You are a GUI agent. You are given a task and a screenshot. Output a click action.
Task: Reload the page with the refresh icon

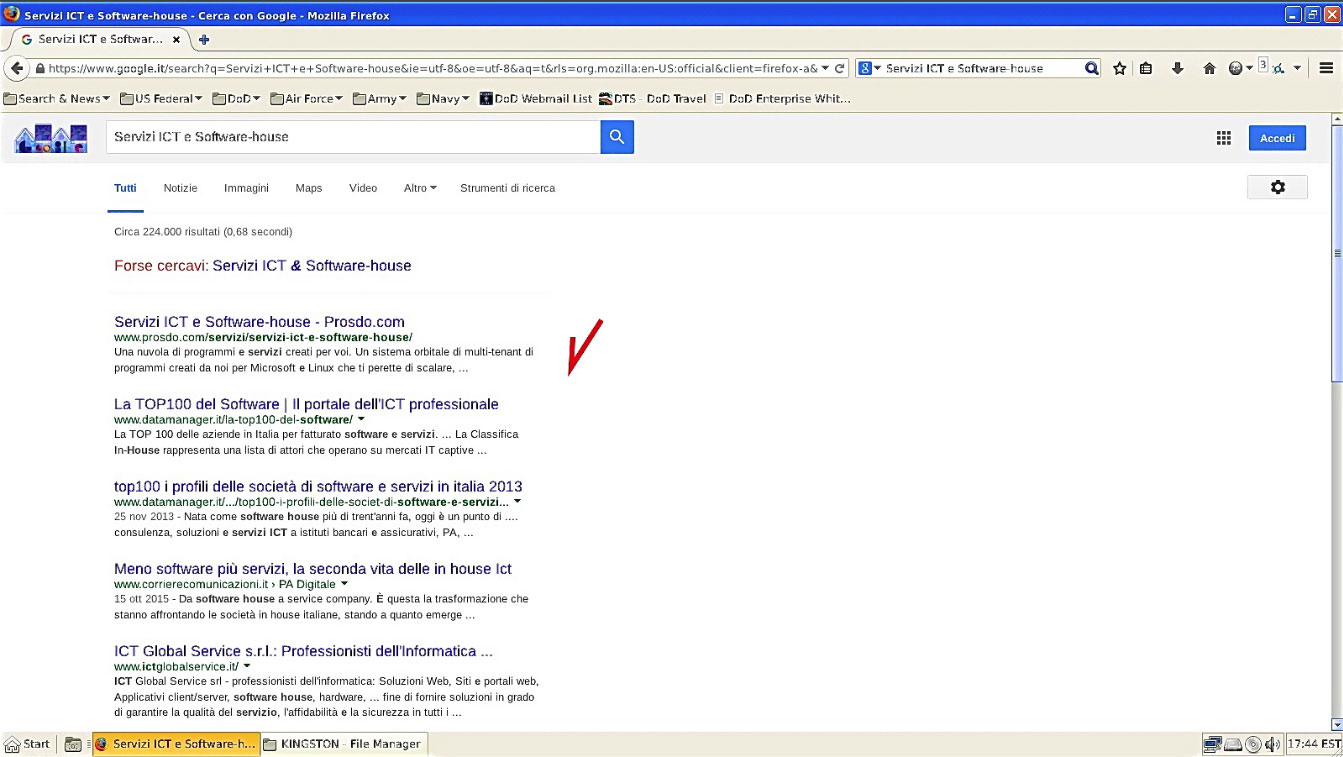pyautogui.click(x=840, y=68)
